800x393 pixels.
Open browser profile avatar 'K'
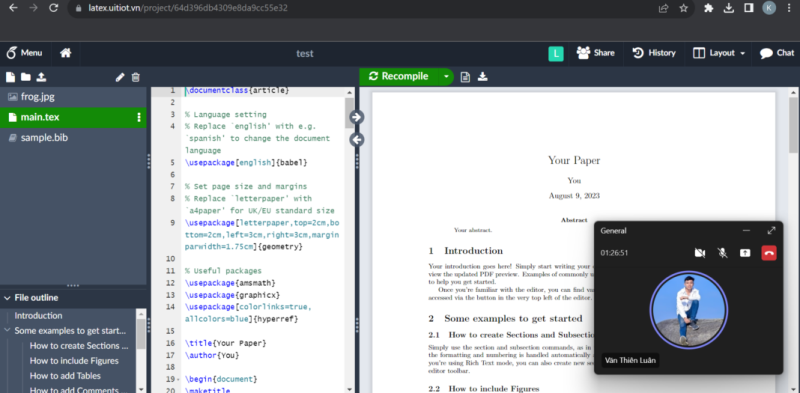[769, 8]
